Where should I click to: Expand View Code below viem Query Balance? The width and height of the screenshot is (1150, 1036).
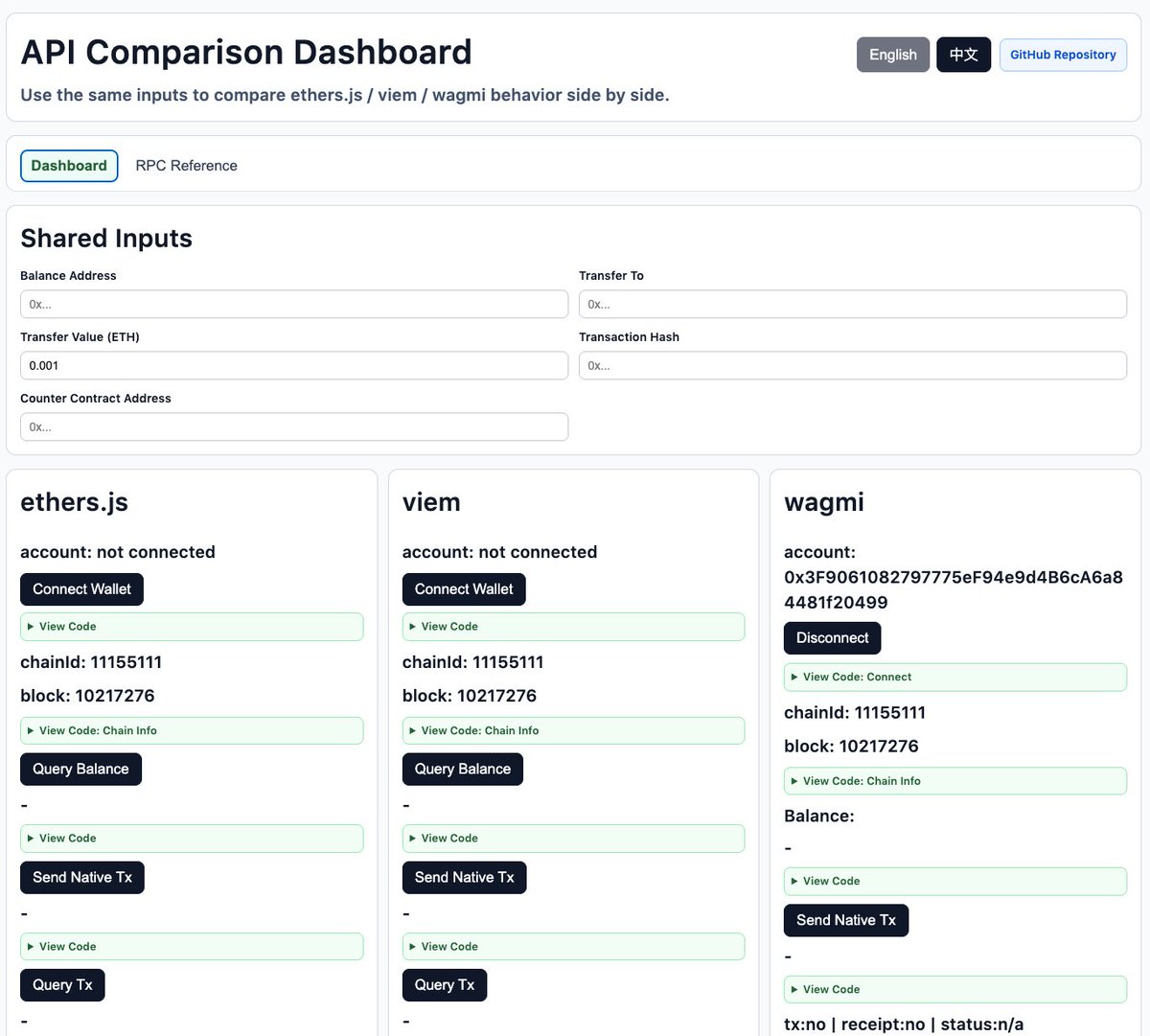(x=573, y=839)
